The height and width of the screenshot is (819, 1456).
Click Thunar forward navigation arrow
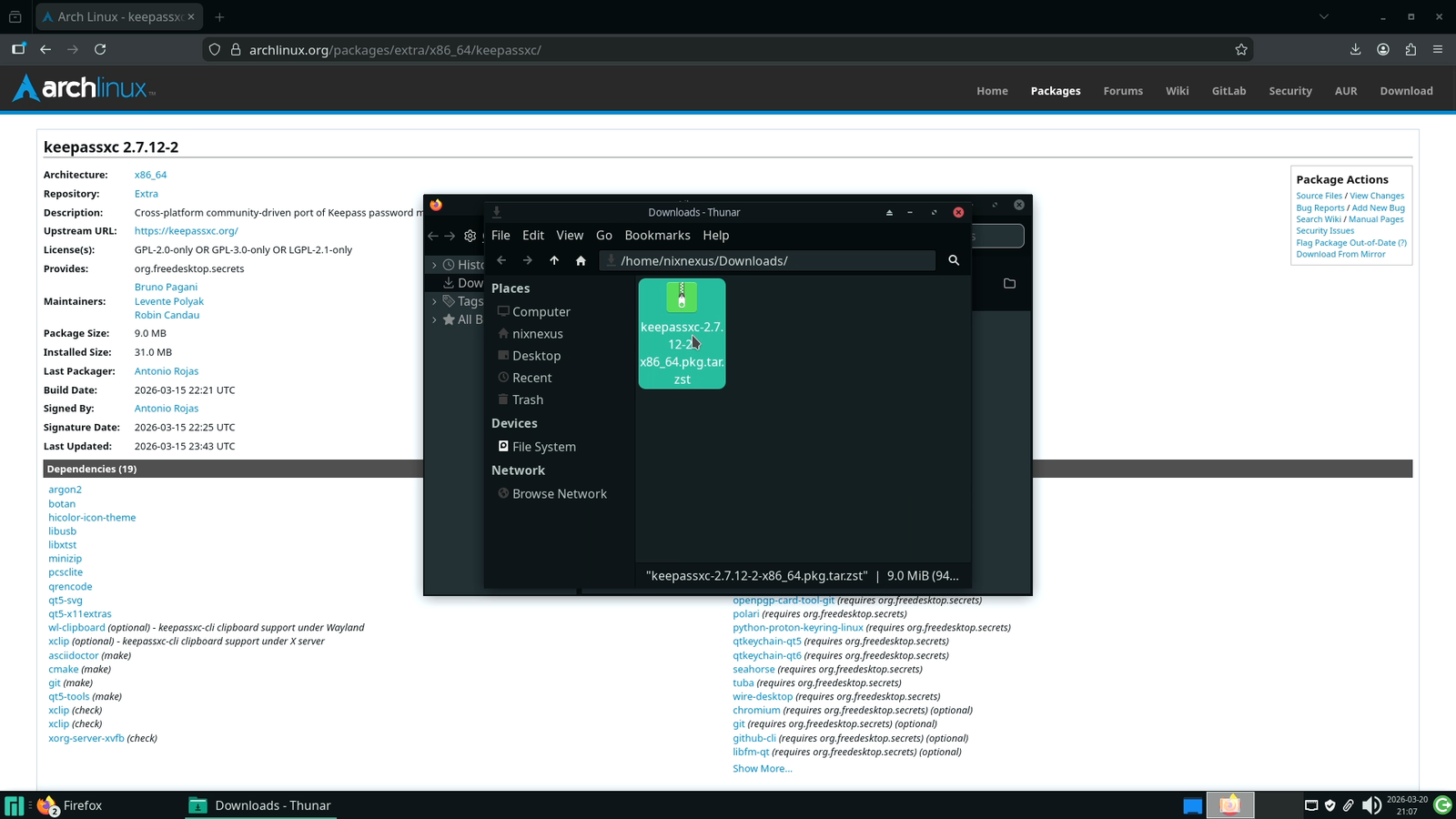pyautogui.click(x=528, y=260)
